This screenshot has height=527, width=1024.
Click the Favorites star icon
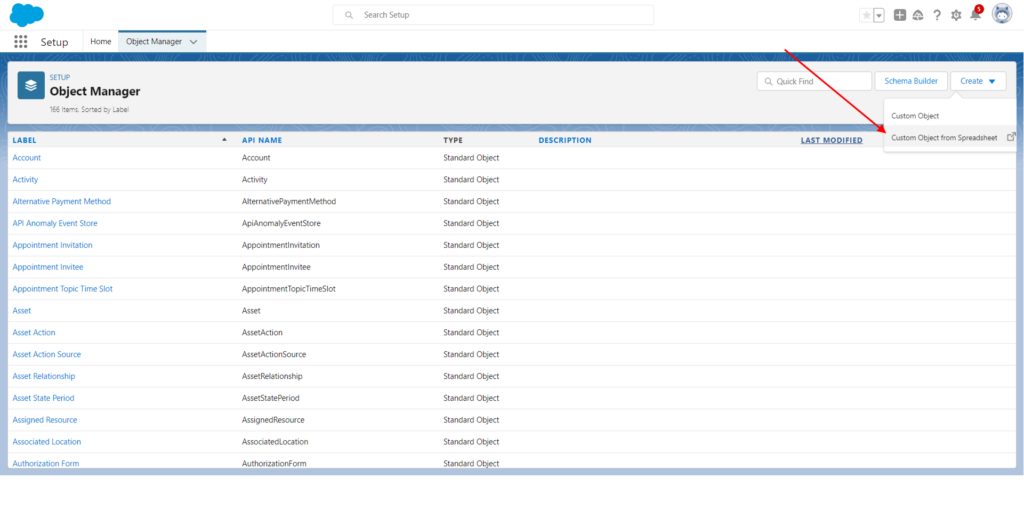[x=866, y=15]
